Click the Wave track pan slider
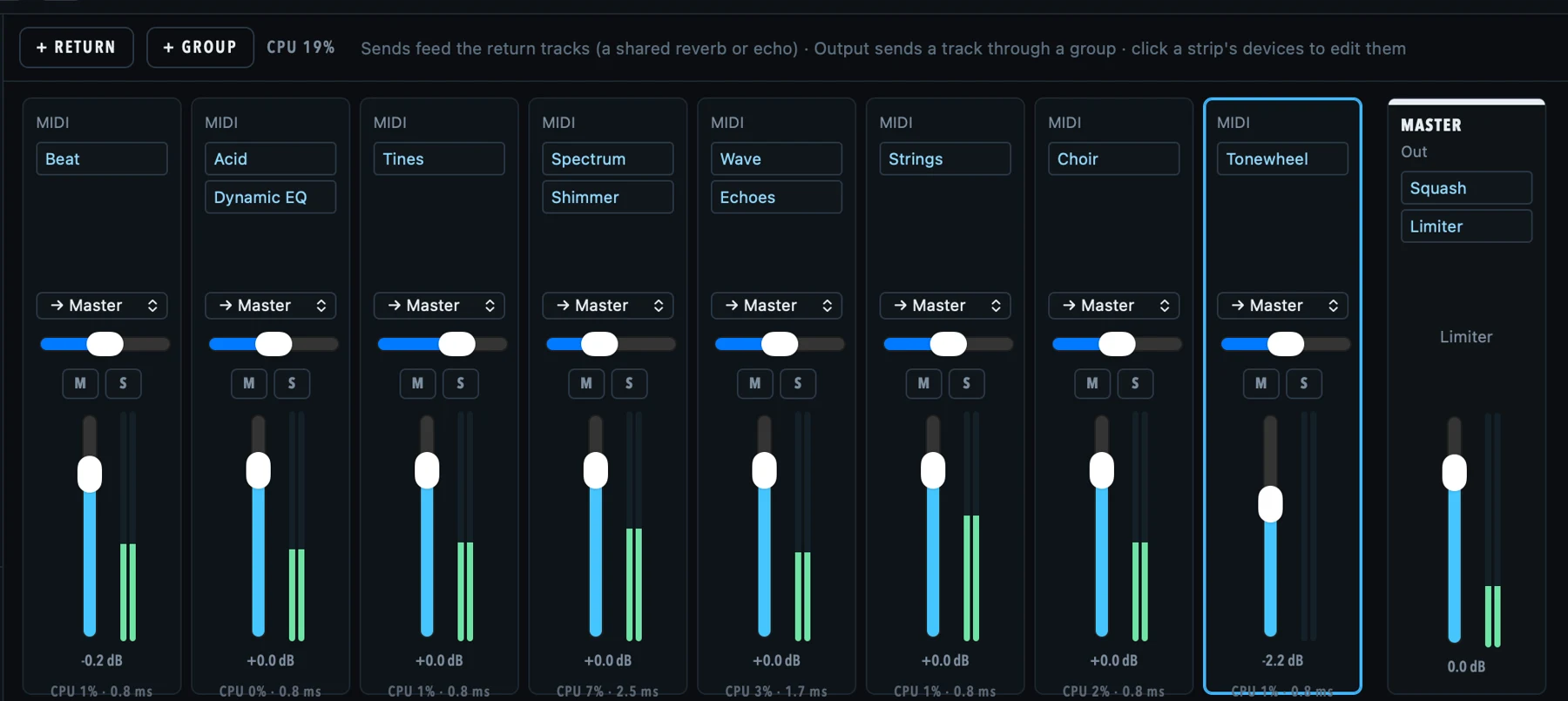This screenshot has height=701, width=1568. 779,344
